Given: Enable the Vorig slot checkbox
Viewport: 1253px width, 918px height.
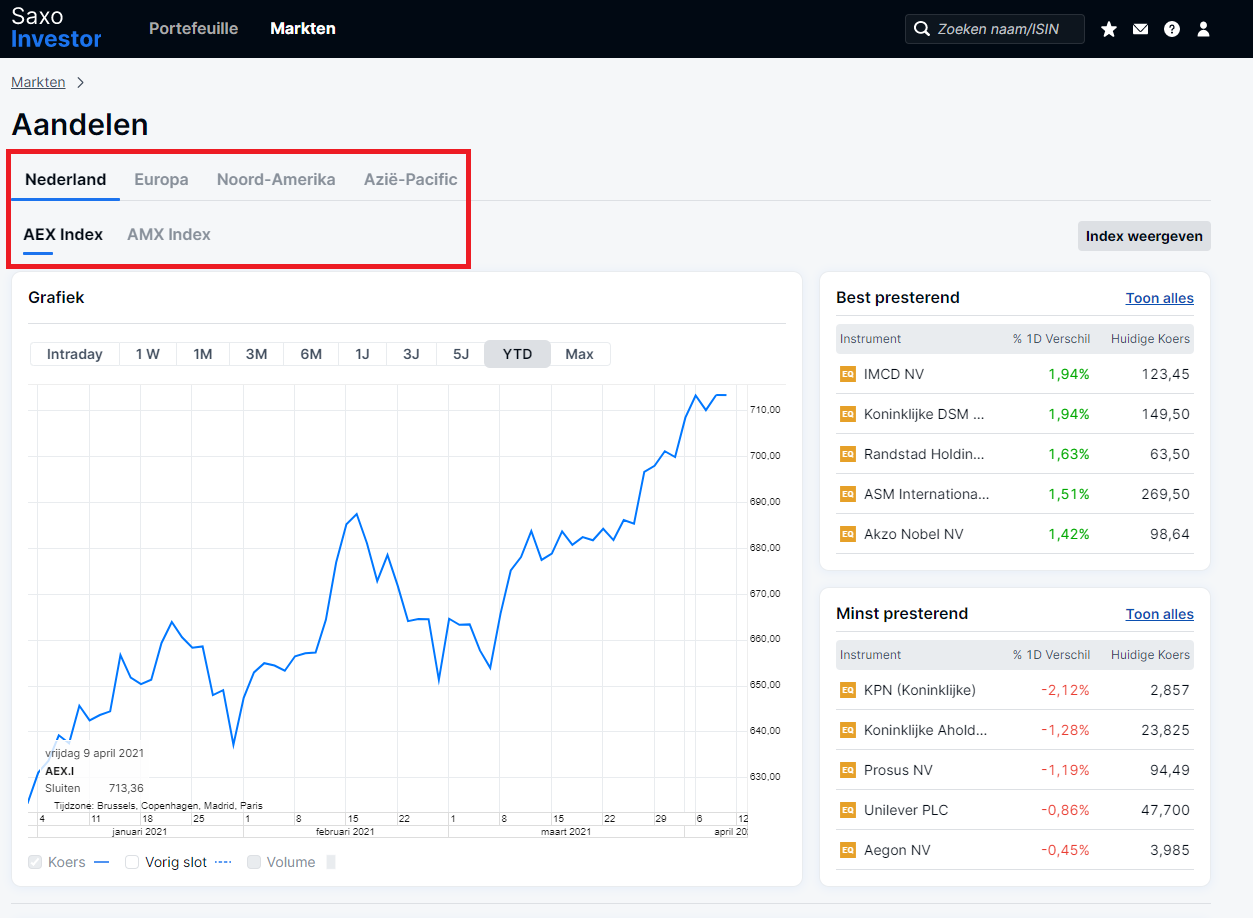Looking at the screenshot, I should pyautogui.click(x=132, y=862).
